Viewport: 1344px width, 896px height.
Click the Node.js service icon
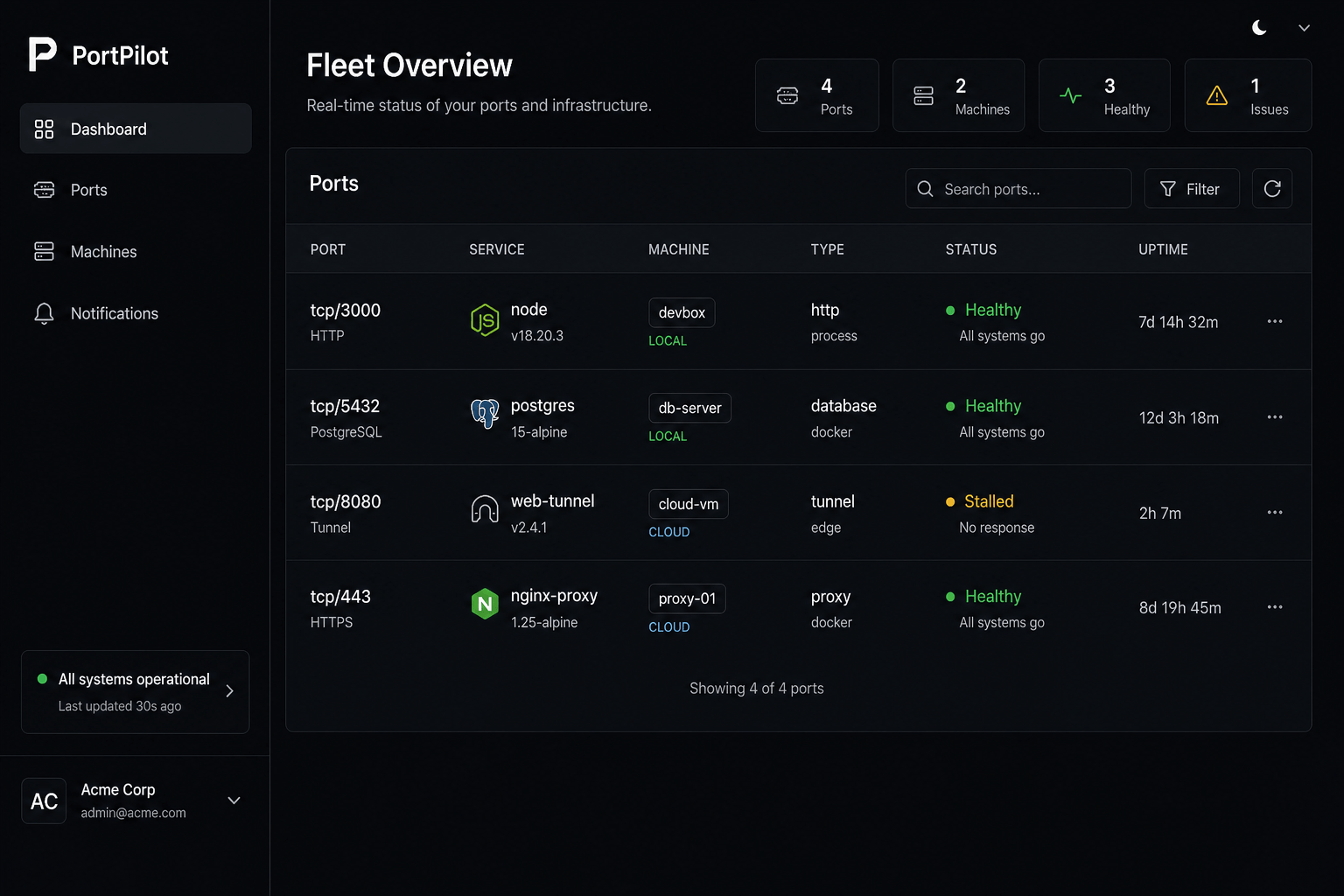pyautogui.click(x=485, y=320)
